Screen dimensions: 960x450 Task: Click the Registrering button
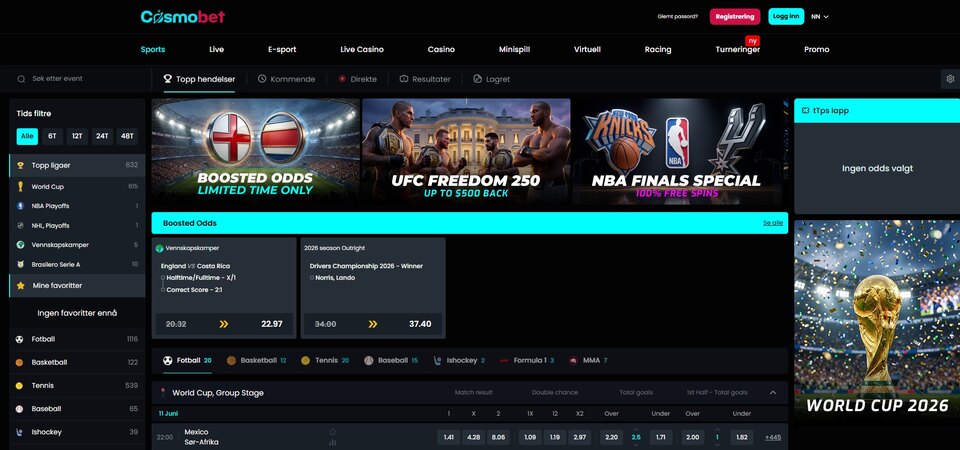735,17
